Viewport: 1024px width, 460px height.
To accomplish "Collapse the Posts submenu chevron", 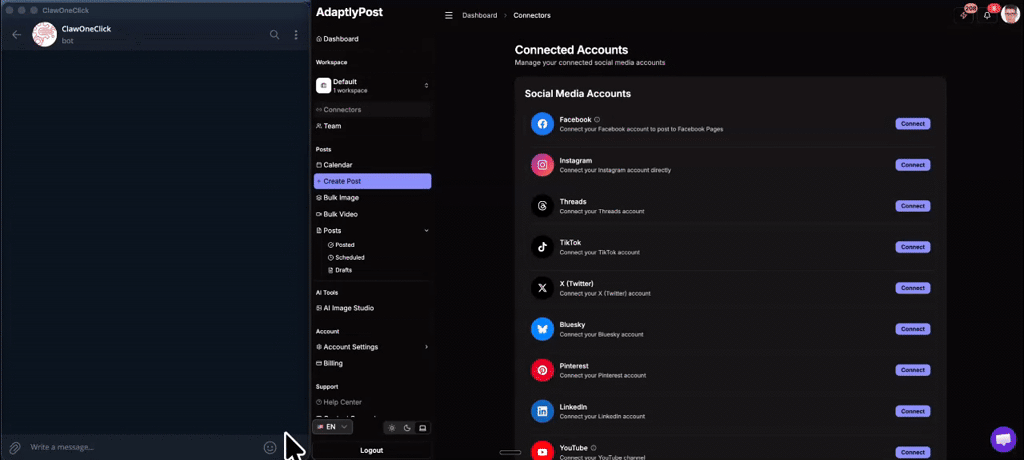I will click(426, 231).
